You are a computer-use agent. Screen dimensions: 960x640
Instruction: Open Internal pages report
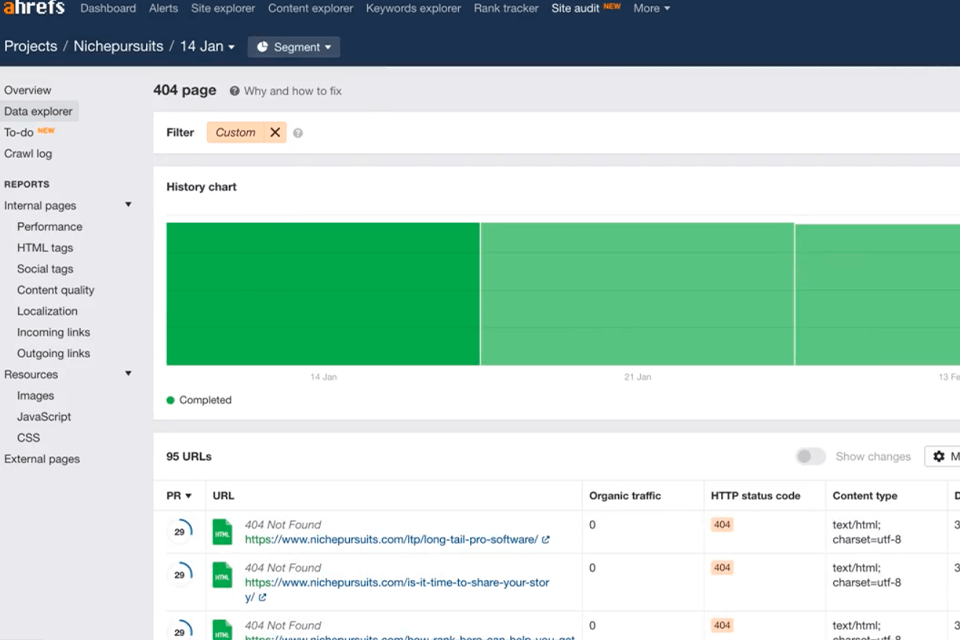click(40, 206)
